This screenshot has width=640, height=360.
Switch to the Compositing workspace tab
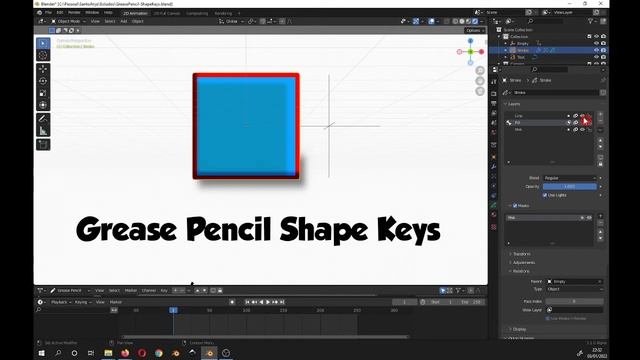[197, 13]
